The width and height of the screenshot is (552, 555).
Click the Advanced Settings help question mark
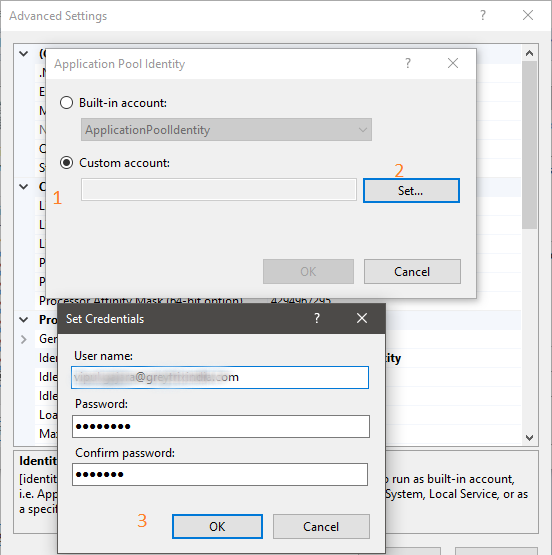pos(483,15)
